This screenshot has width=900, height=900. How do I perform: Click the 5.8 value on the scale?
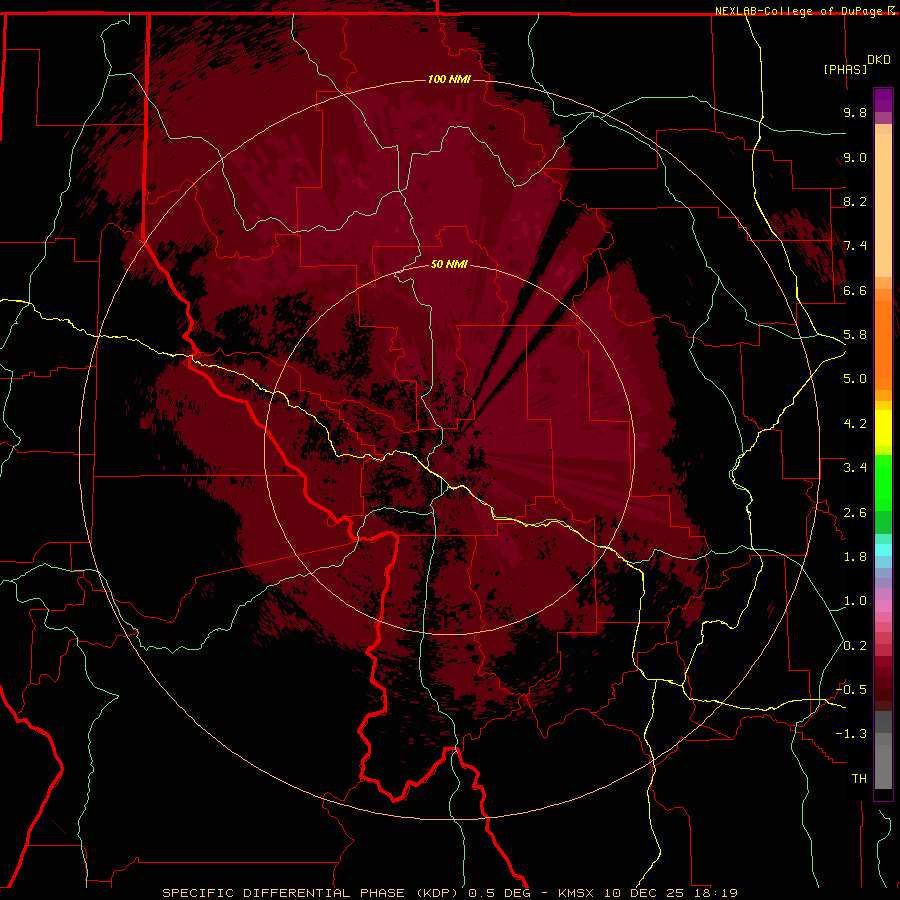click(x=855, y=335)
